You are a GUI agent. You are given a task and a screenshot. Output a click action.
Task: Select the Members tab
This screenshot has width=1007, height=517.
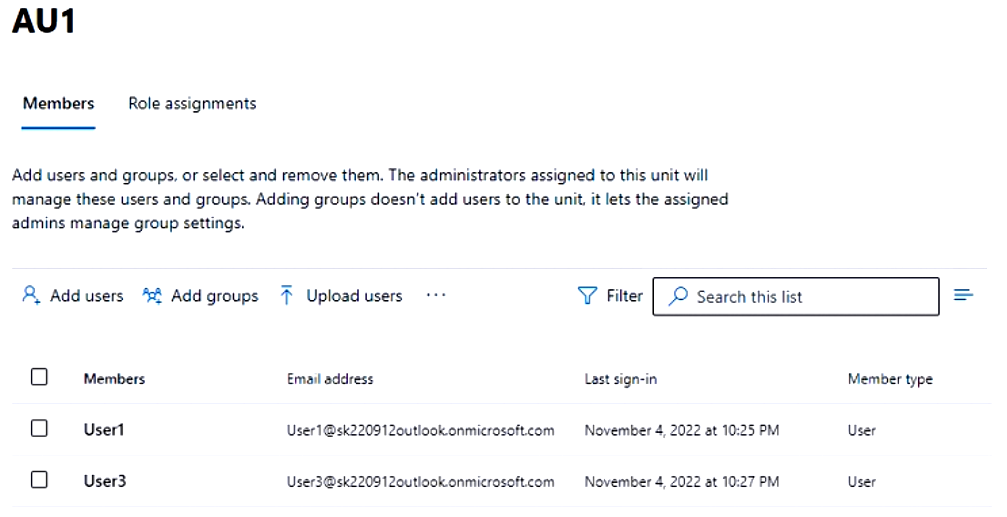[x=58, y=103]
